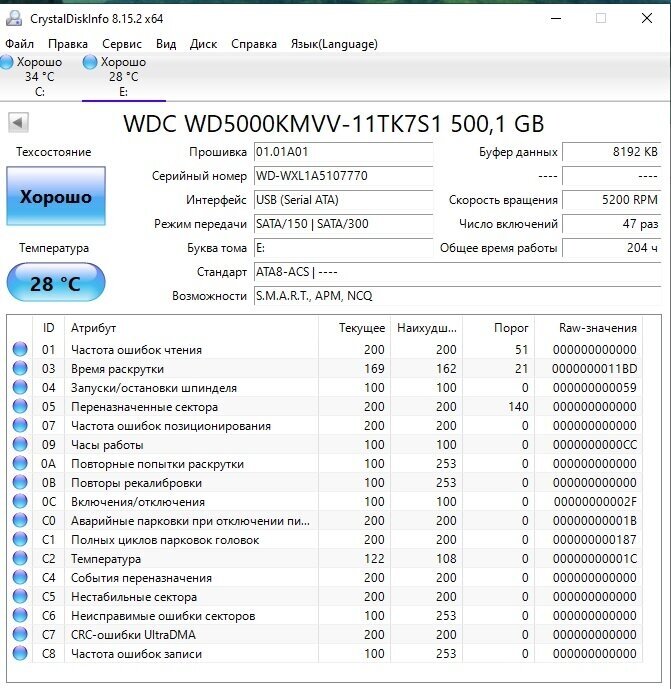671x689 pixels.
Task: Click status orb of attribute 05 row
Action: (20, 406)
